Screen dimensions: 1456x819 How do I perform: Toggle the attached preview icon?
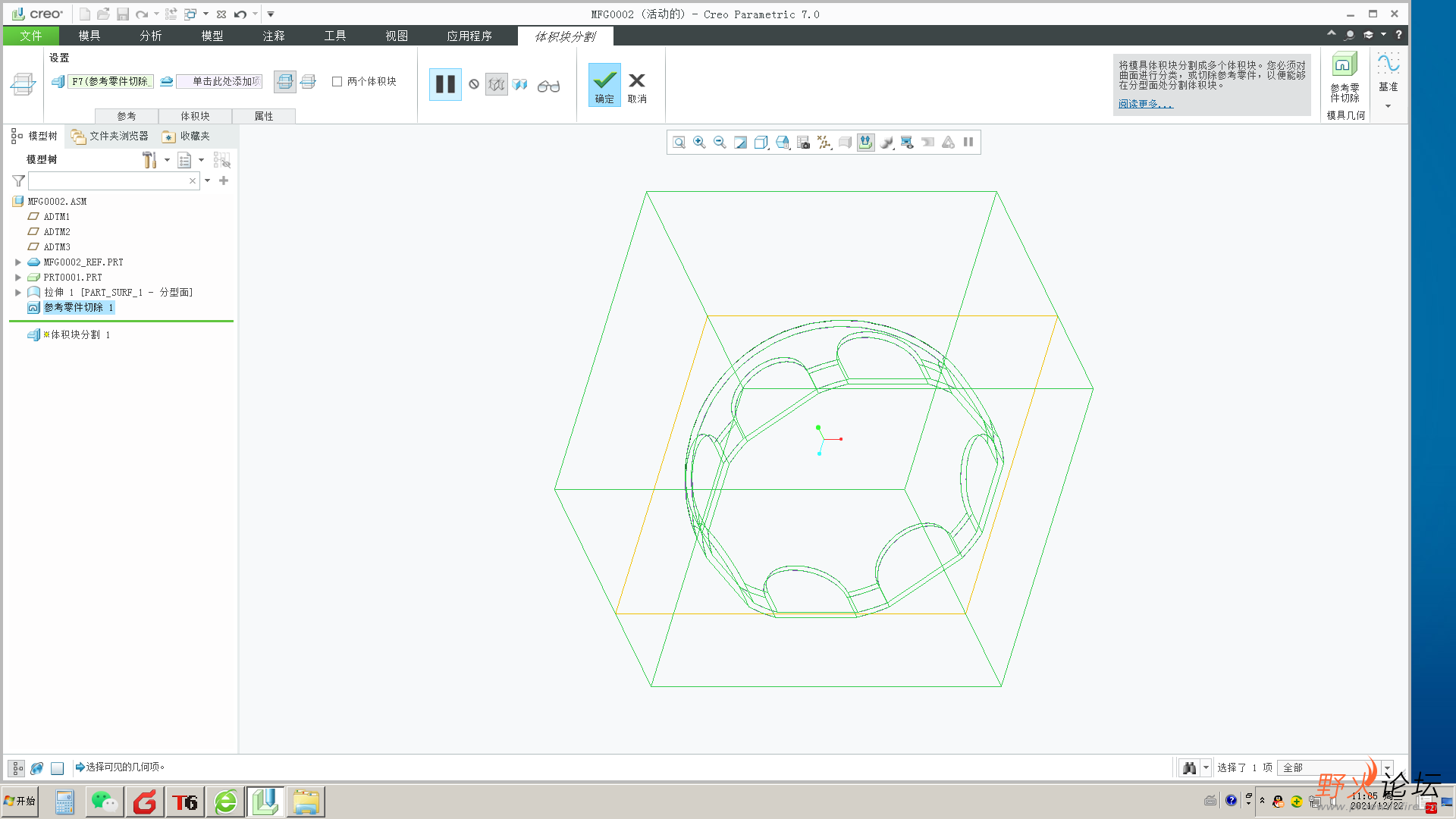click(520, 84)
